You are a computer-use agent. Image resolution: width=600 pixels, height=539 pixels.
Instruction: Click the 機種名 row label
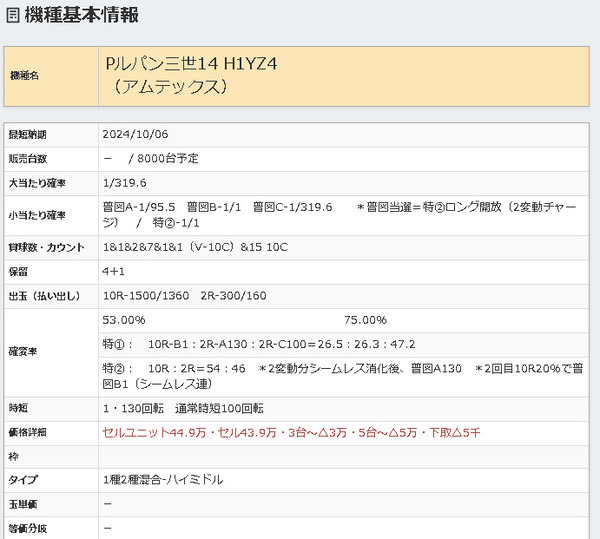point(24,76)
